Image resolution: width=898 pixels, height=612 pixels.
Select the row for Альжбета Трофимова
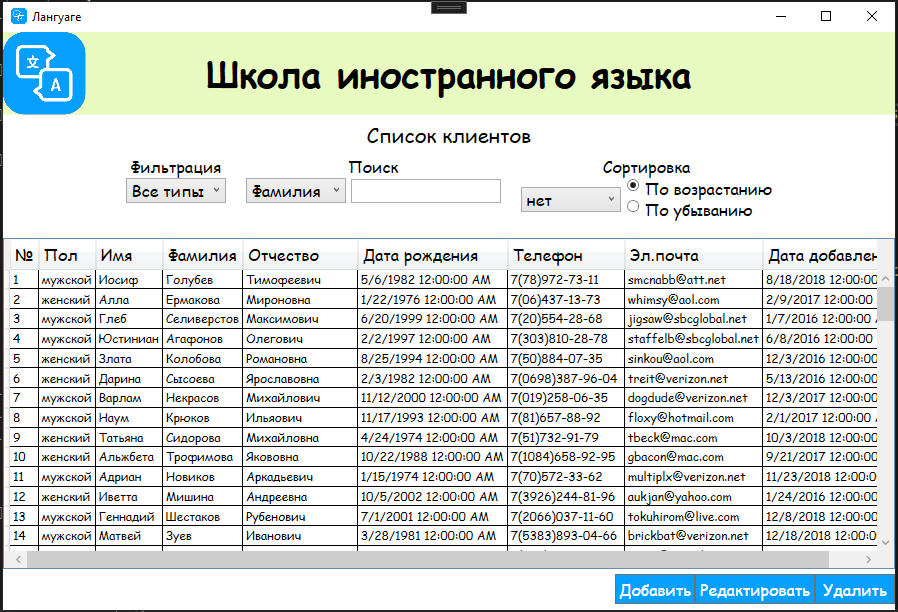click(200, 456)
